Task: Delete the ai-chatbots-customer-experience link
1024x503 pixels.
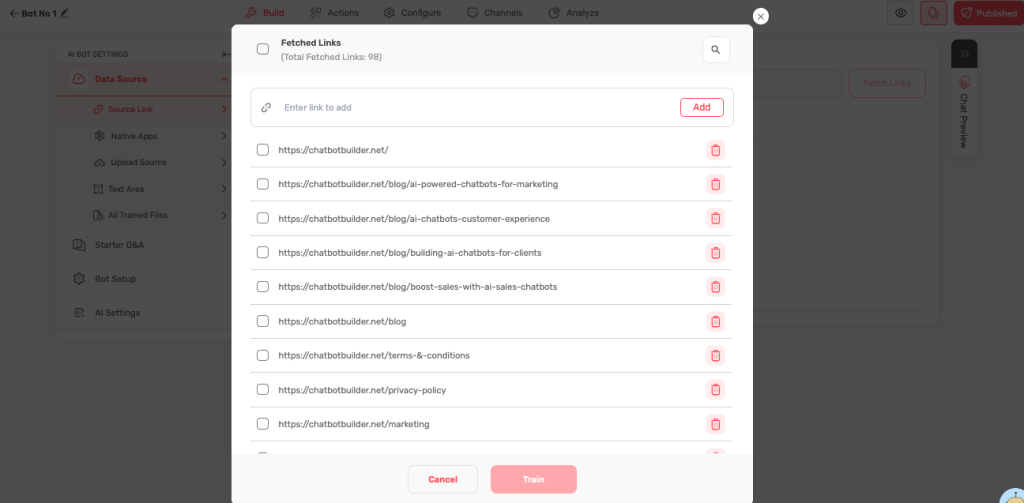Action: click(x=716, y=218)
